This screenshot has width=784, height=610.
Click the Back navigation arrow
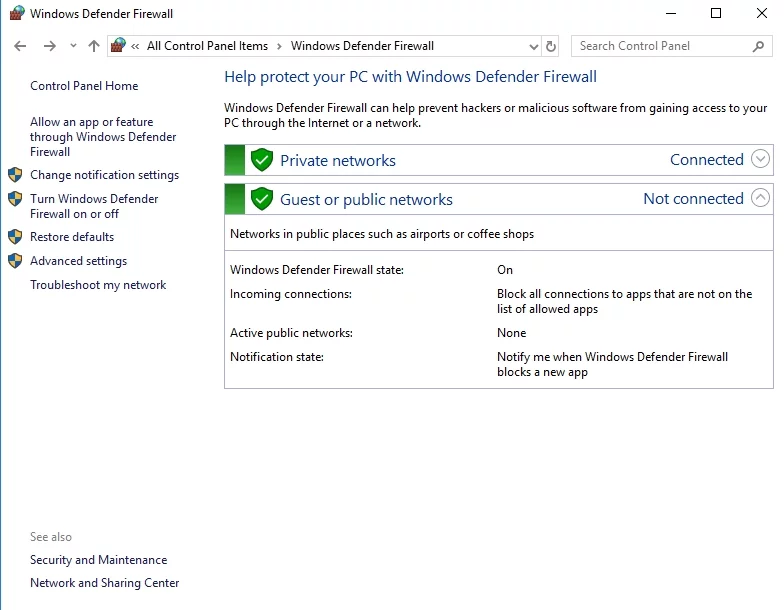pos(20,46)
